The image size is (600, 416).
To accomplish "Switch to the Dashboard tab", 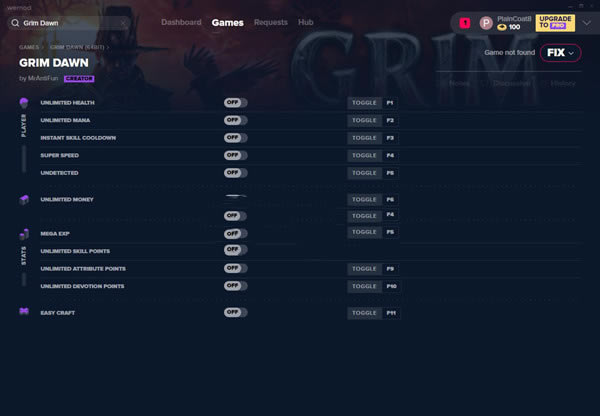I will (181, 22).
